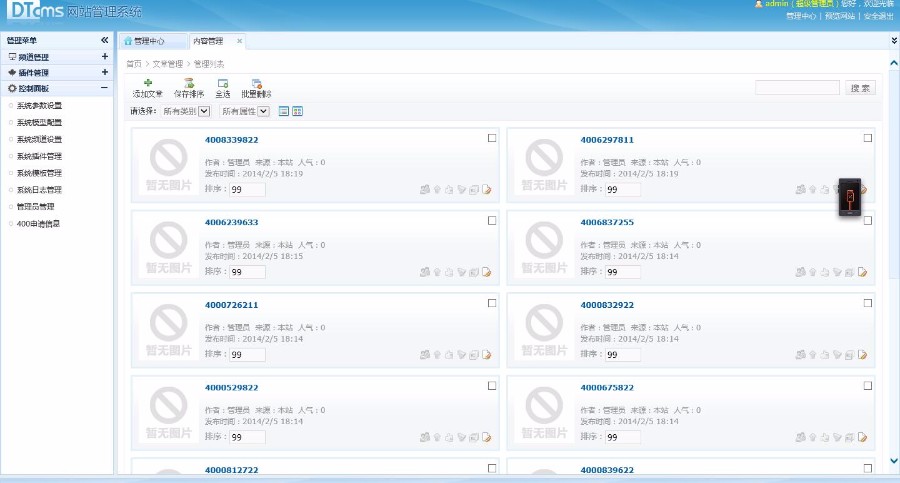Open 系统参数设置 in the sidebar
Screen dimensions: 900x483
click(x=39, y=106)
